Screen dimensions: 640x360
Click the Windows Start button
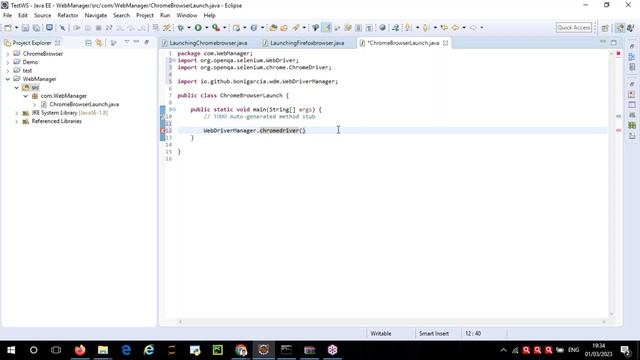coord(11,350)
